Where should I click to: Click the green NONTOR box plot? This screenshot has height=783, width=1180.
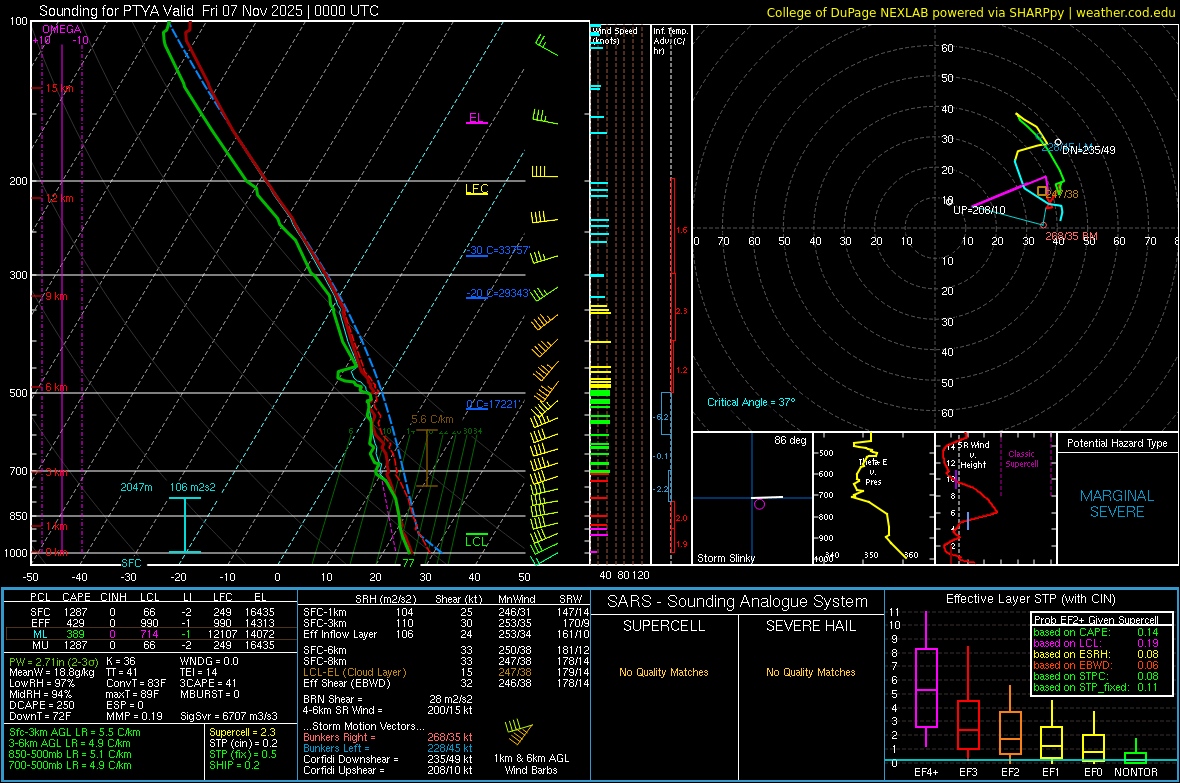pos(1135,757)
